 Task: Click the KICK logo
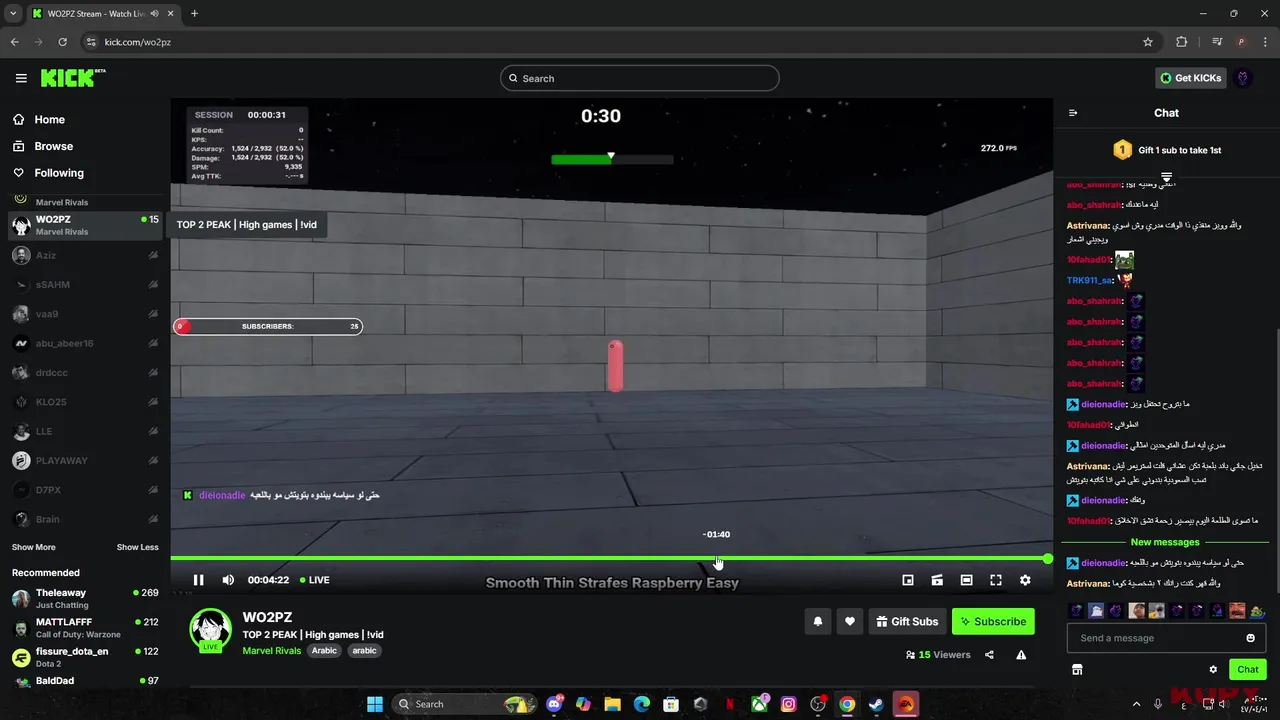(72, 78)
